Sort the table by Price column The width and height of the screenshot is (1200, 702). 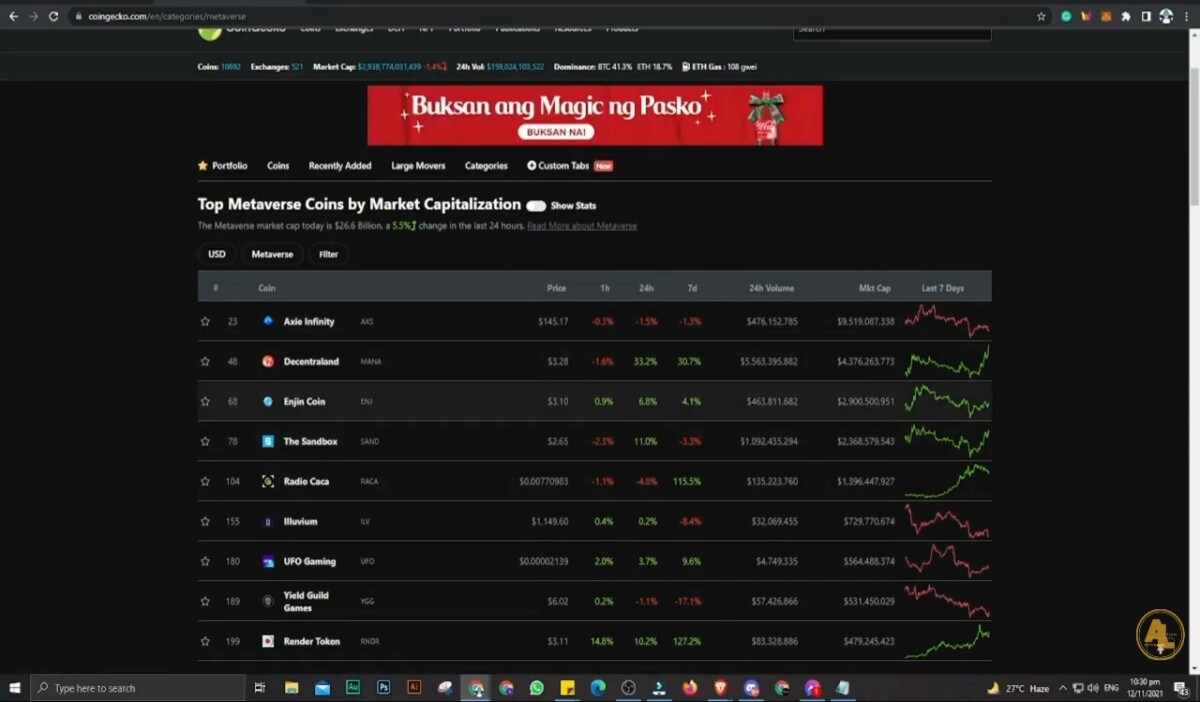(557, 288)
